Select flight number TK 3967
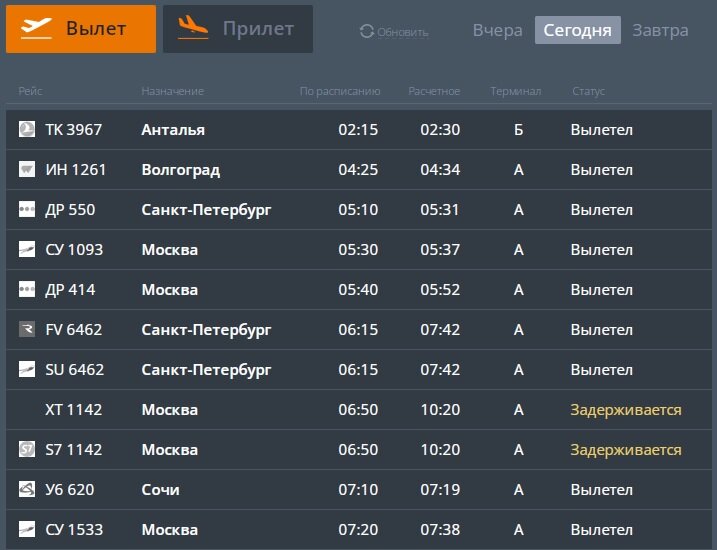This screenshot has width=717, height=550. pos(74,130)
